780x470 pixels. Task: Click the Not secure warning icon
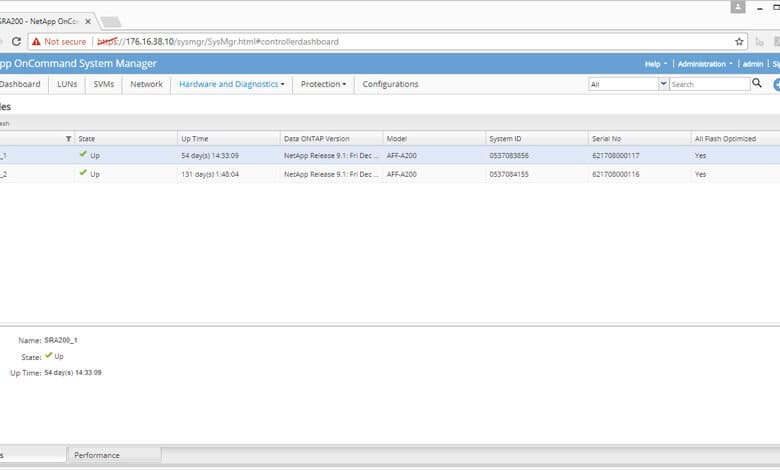click(36, 42)
